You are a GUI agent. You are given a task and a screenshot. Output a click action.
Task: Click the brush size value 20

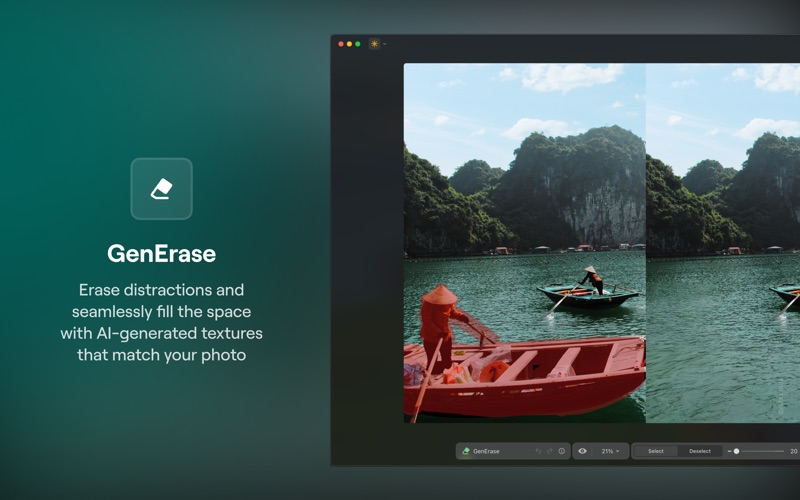(793, 451)
